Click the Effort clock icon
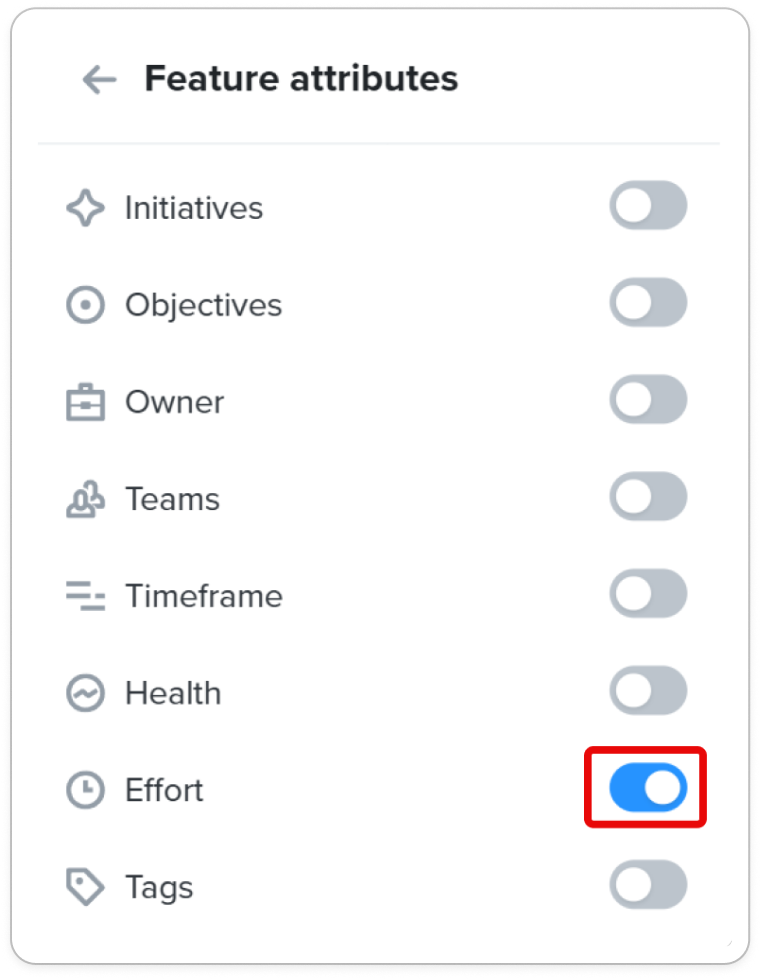The width and height of the screenshot is (761, 979). click(x=86, y=790)
